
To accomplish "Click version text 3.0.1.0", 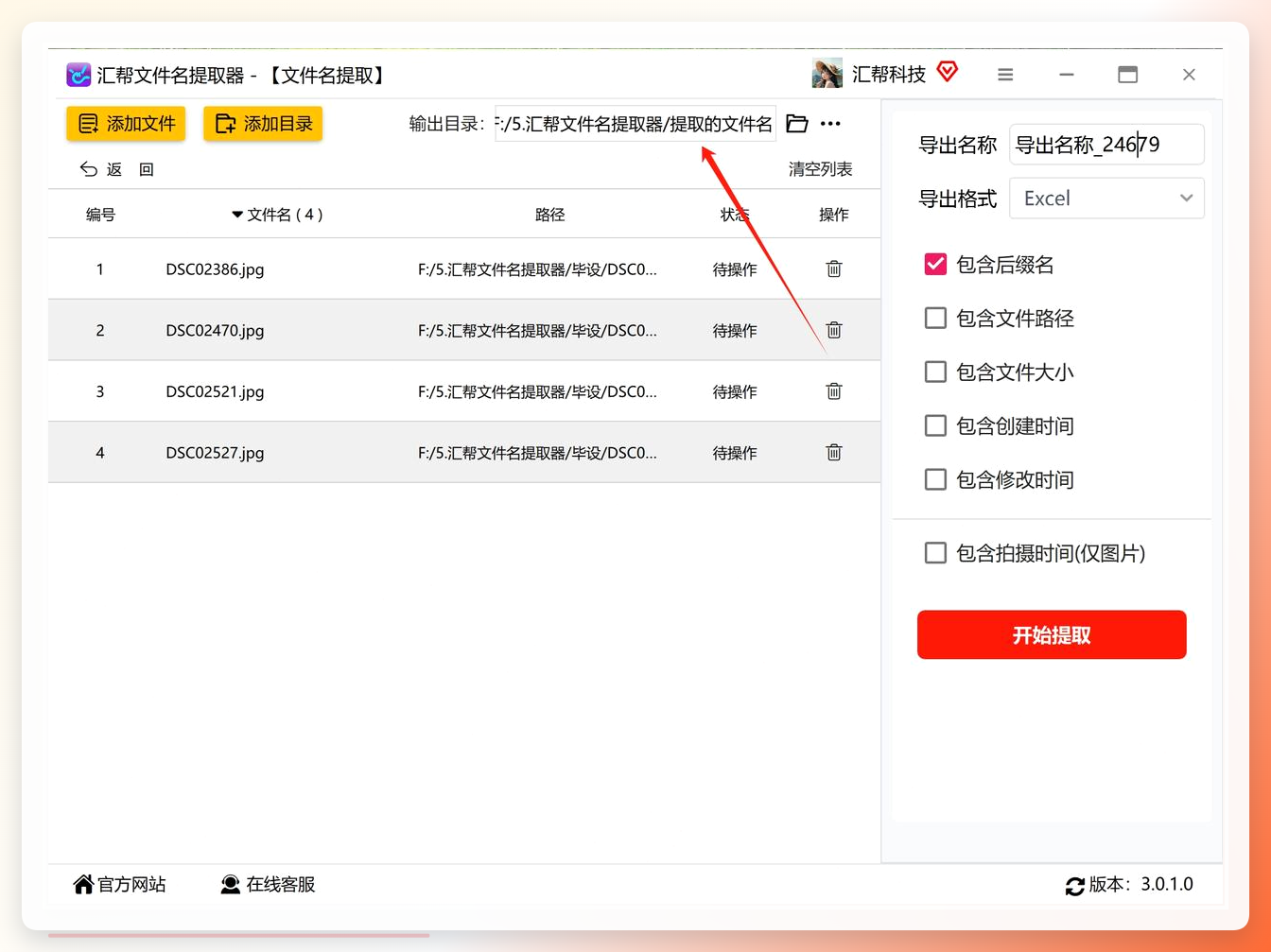I will tap(1167, 885).
